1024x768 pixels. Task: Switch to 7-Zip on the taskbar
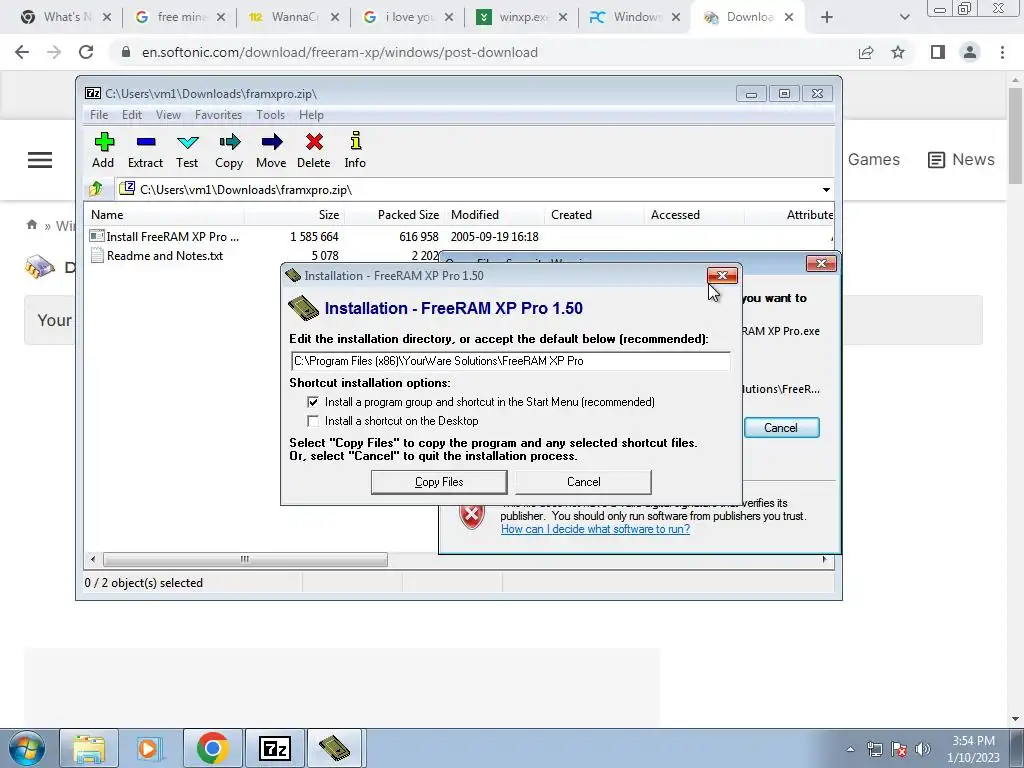click(x=274, y=748)
